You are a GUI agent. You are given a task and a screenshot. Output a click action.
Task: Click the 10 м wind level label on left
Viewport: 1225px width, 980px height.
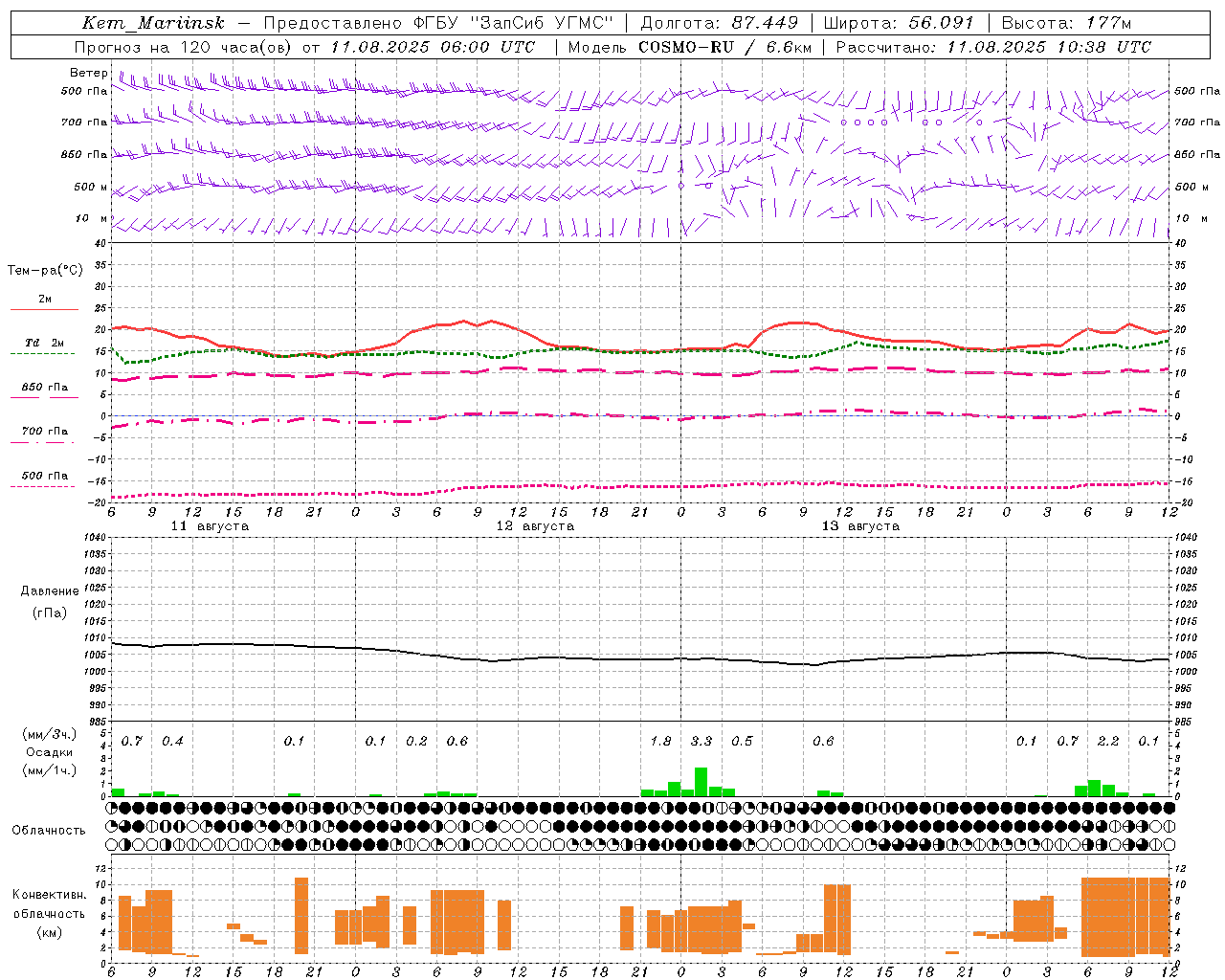pos(92,218)
